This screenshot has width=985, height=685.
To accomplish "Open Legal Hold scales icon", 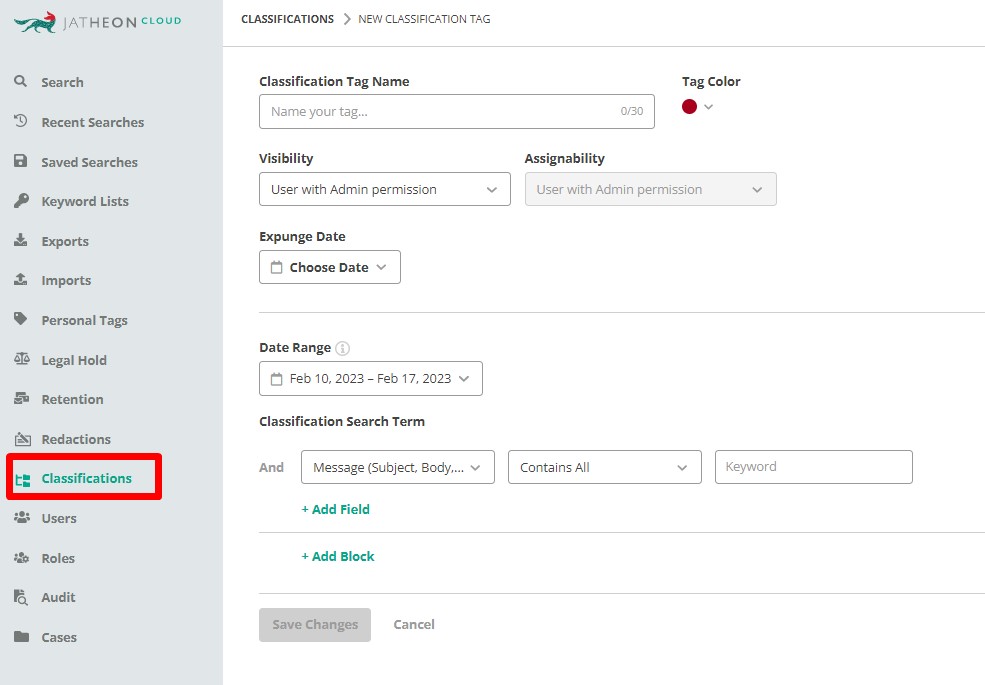I will [21, 359].
